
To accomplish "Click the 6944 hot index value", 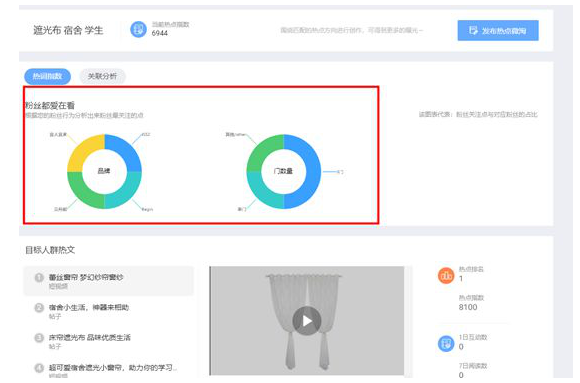I will pyautogui.click(x=160, y=33).
